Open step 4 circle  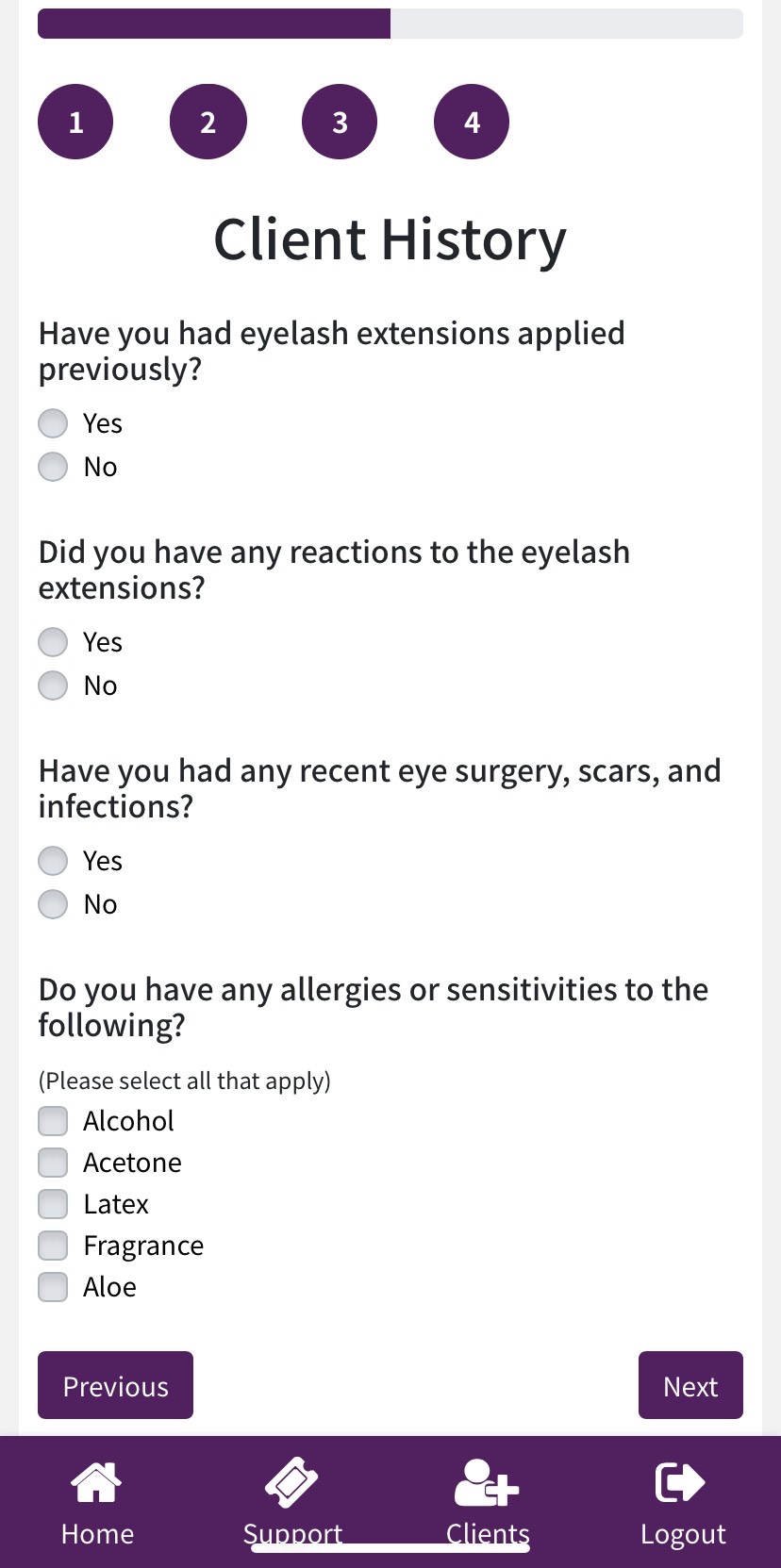click(x=472, y=122)
